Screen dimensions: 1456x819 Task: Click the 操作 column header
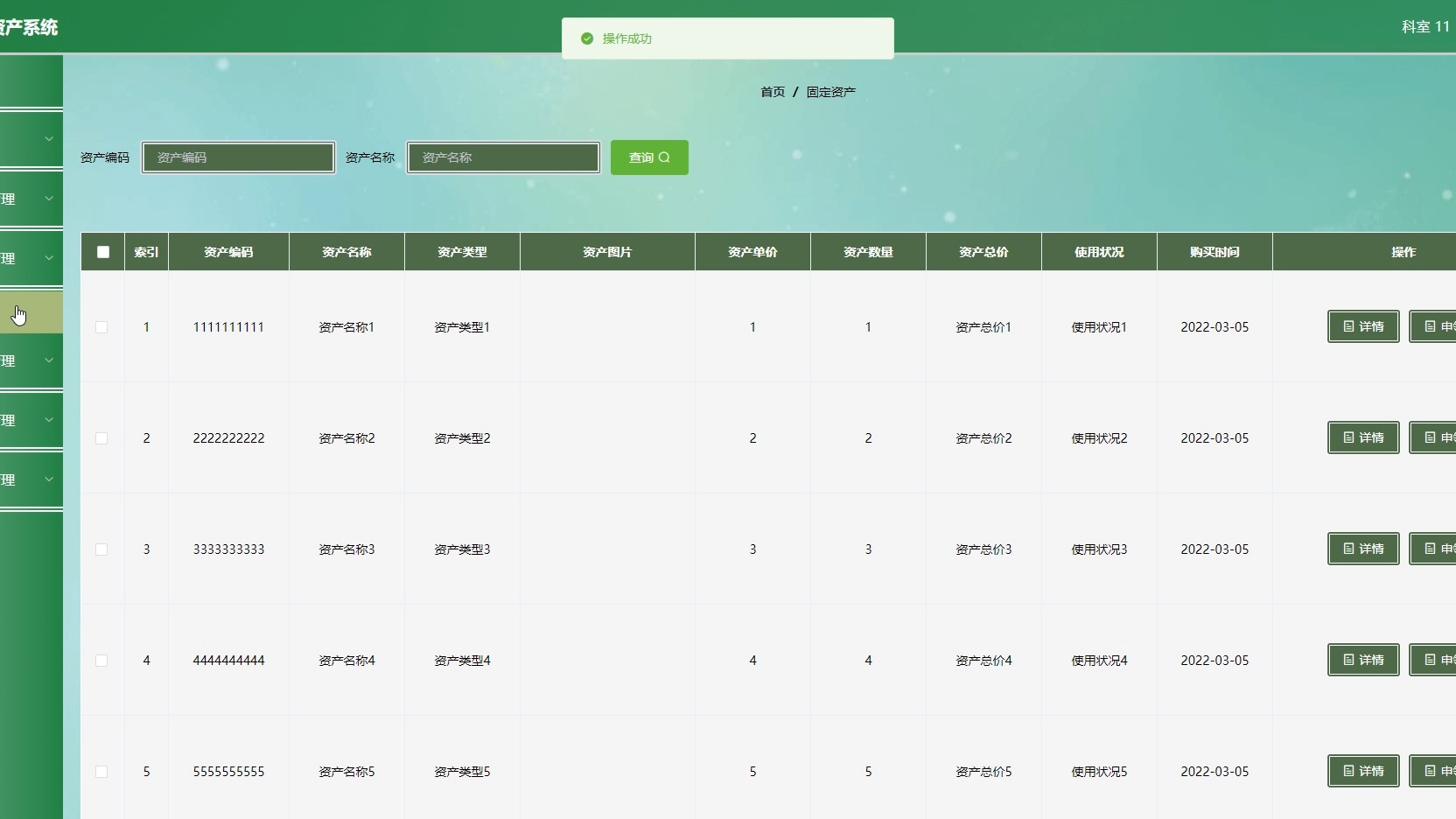[x=1403, y=252]
